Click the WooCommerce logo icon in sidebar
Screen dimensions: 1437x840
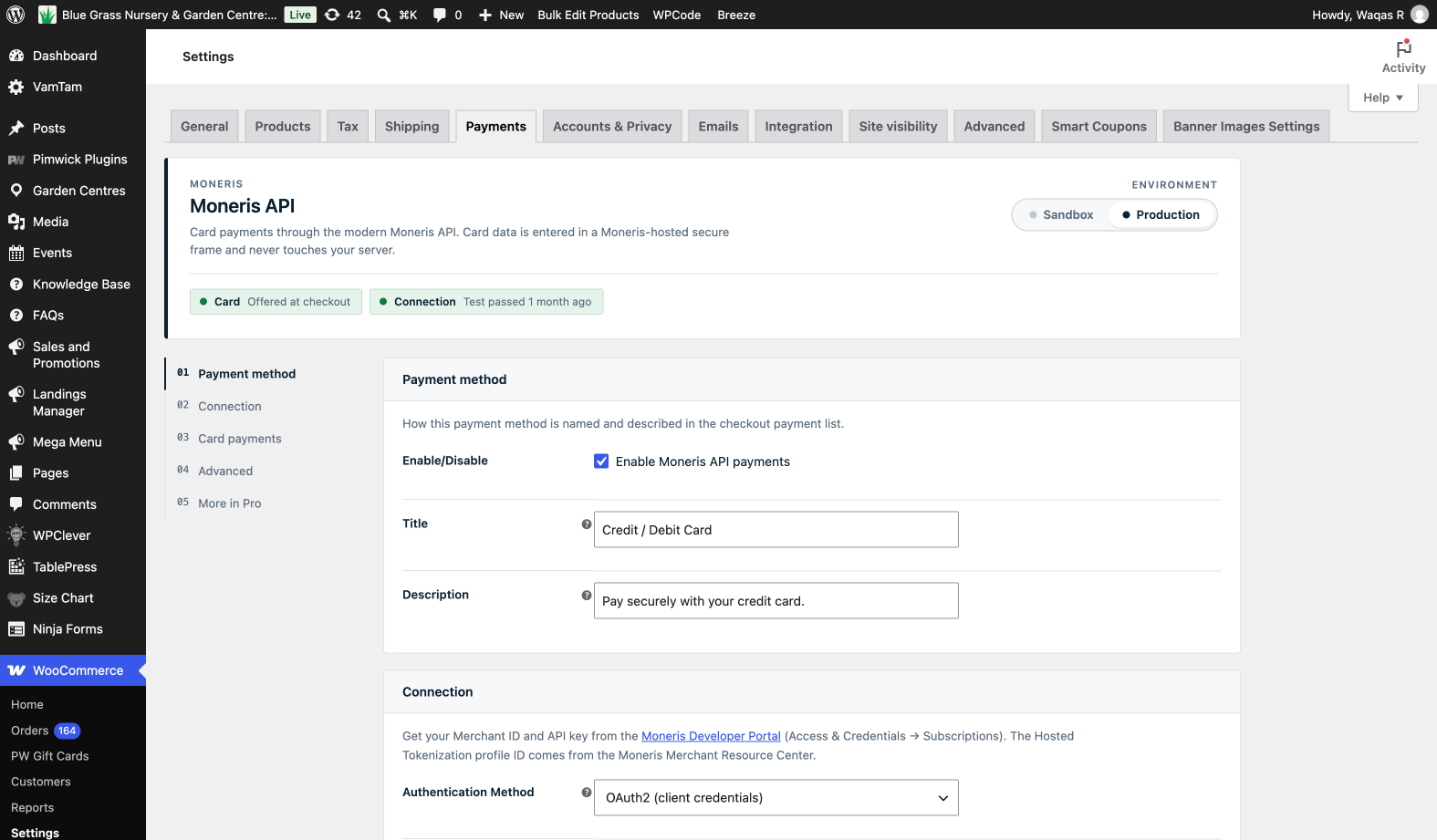(16, 670)
